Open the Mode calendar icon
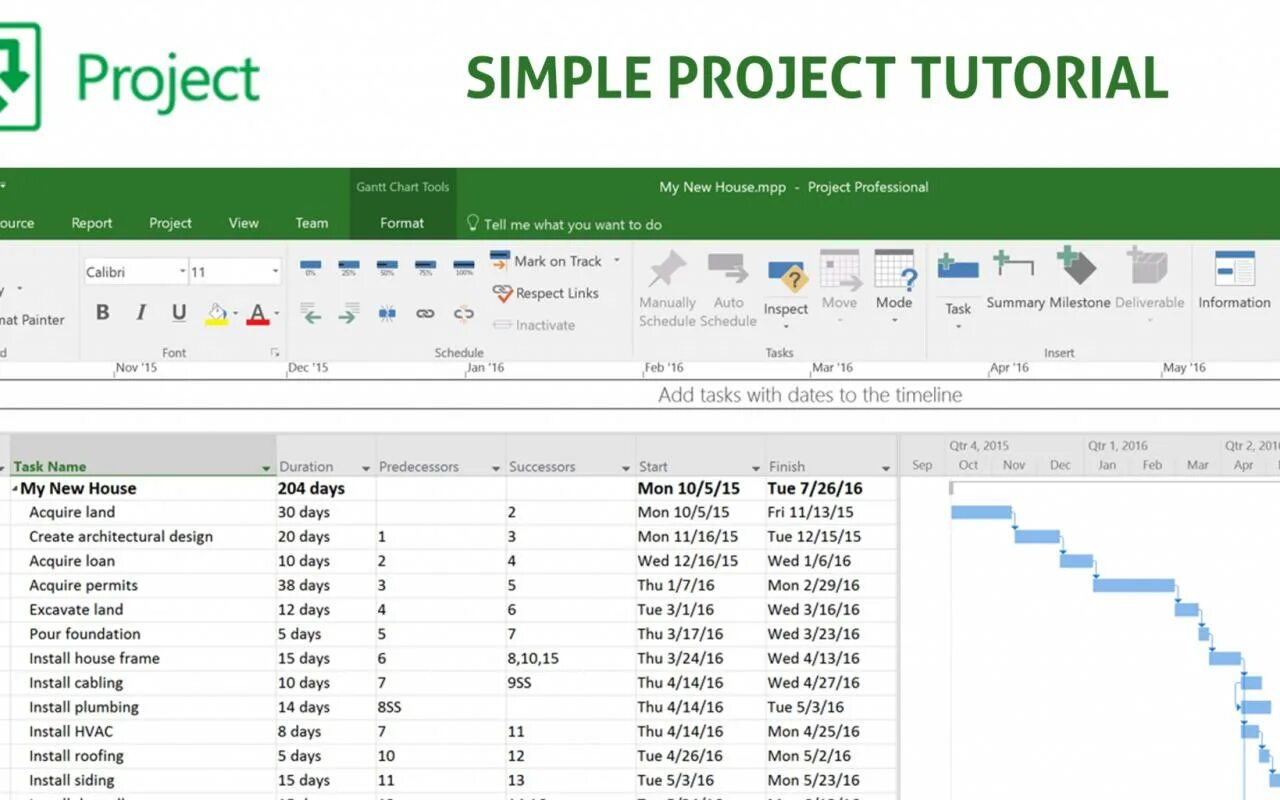1280x800 pixels. click(894, 270)
